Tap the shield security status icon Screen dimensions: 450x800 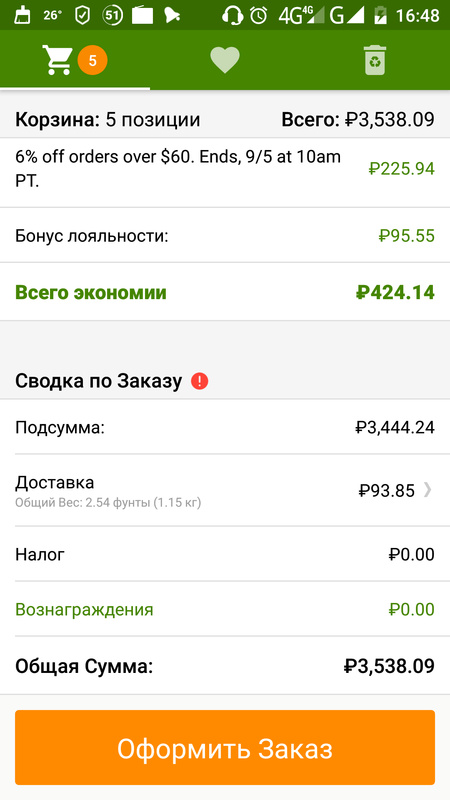[82, 15]
